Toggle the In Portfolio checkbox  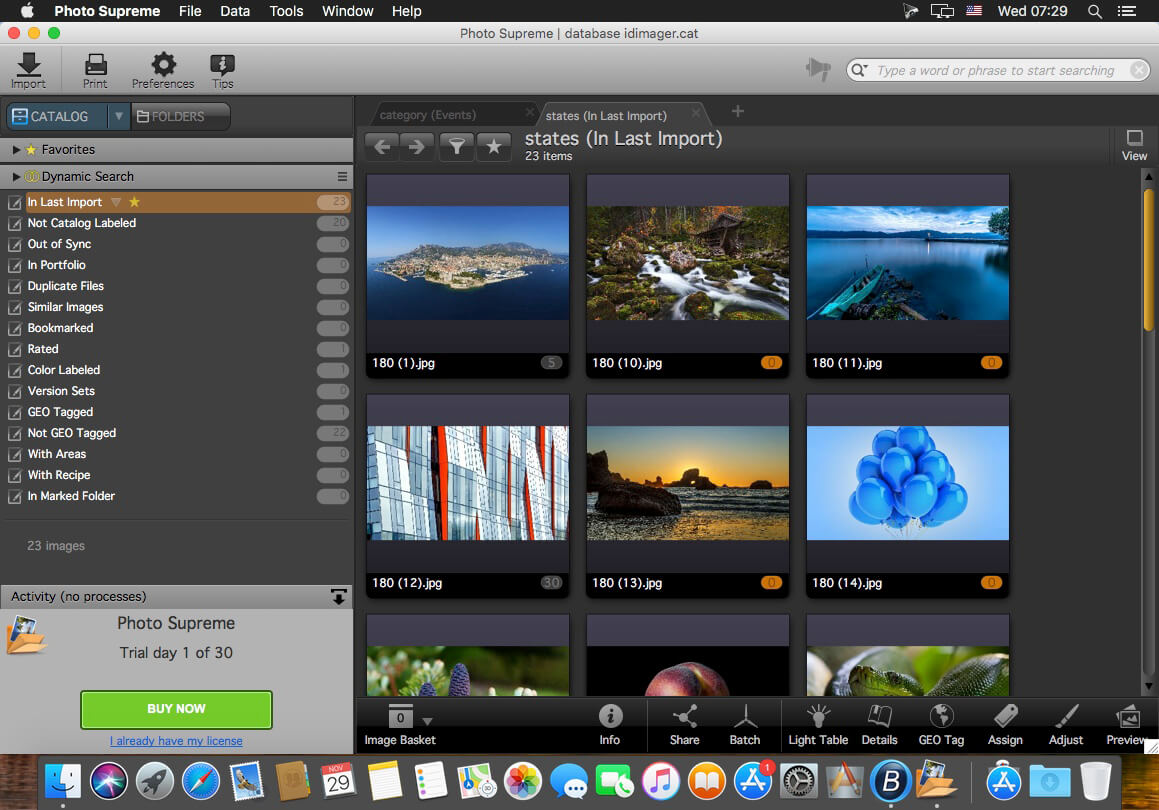[14, 265]
